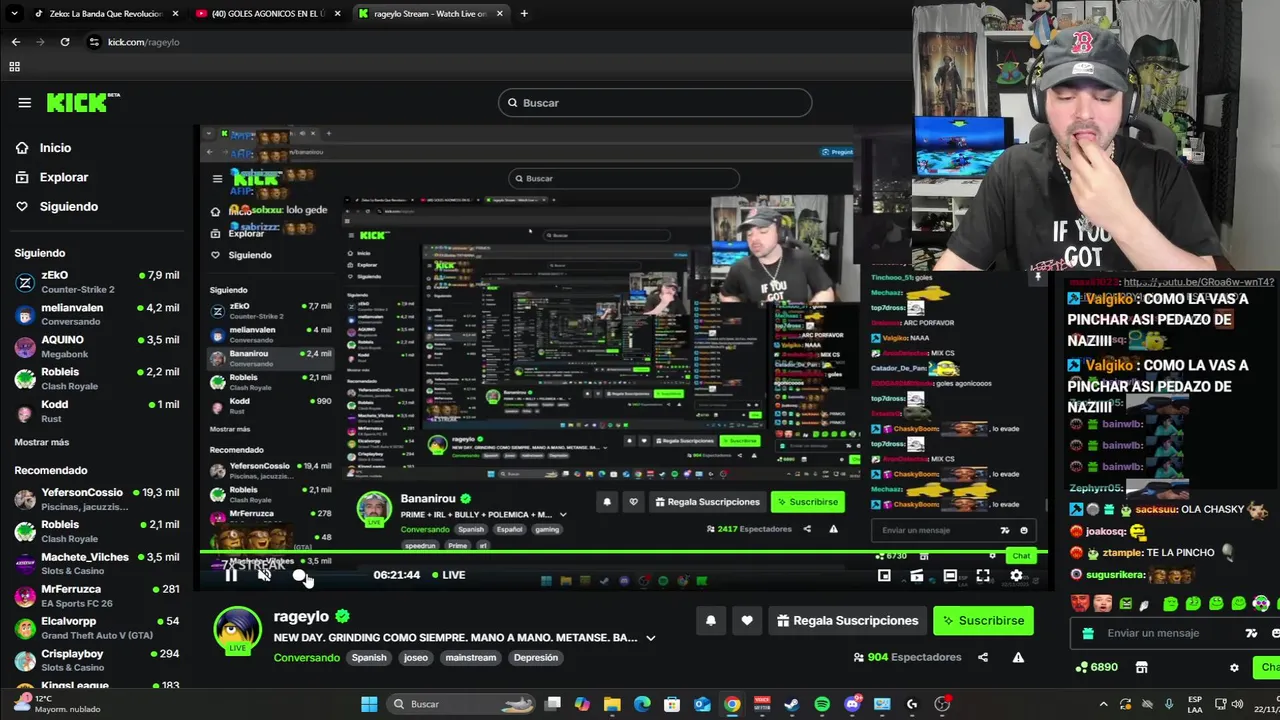Report stream with warning icon

(1018, 658)
